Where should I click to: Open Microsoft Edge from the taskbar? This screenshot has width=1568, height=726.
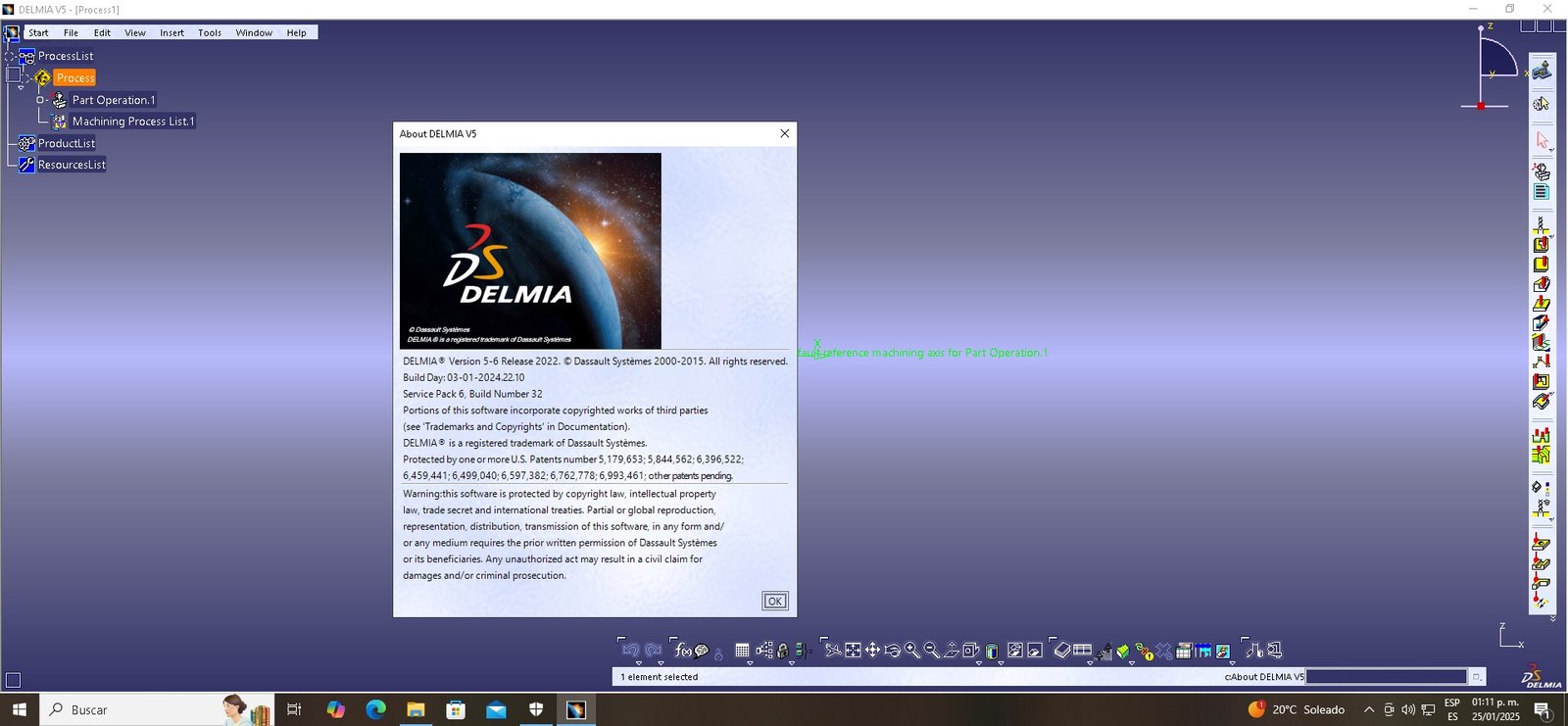[x=375, y=709]
